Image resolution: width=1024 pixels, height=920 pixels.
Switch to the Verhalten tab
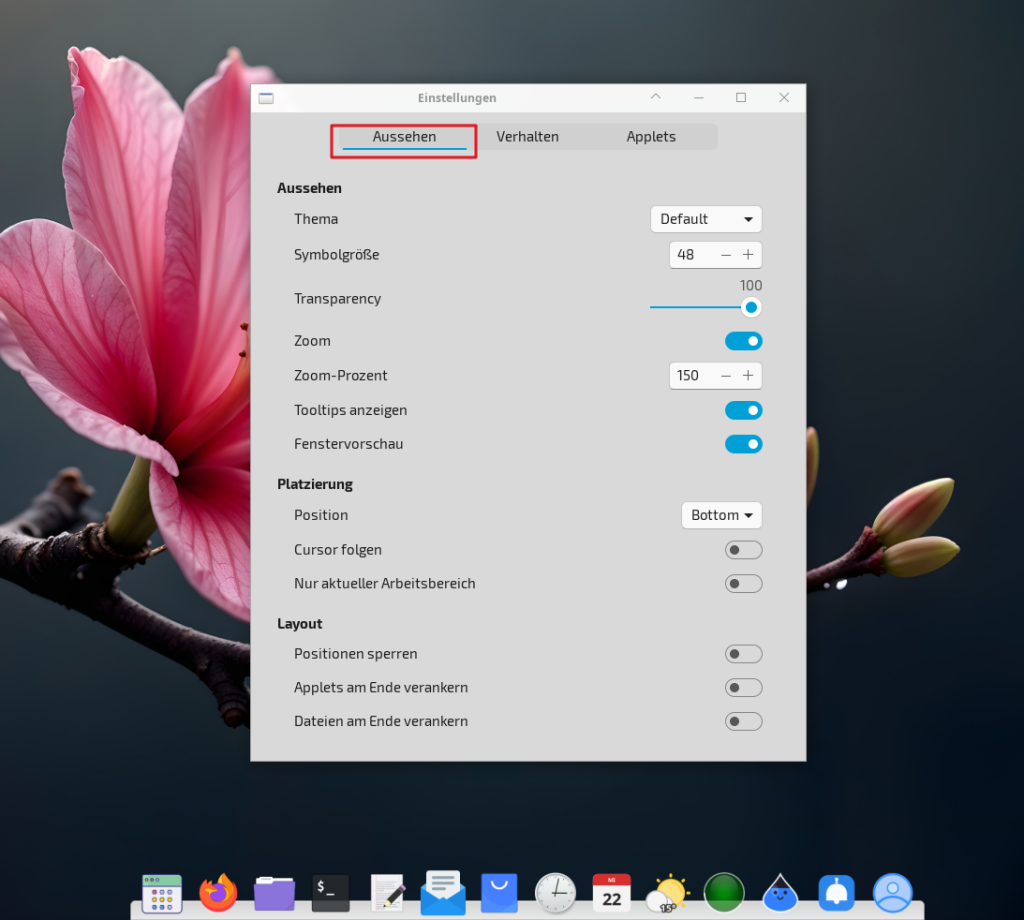(527, 137)
